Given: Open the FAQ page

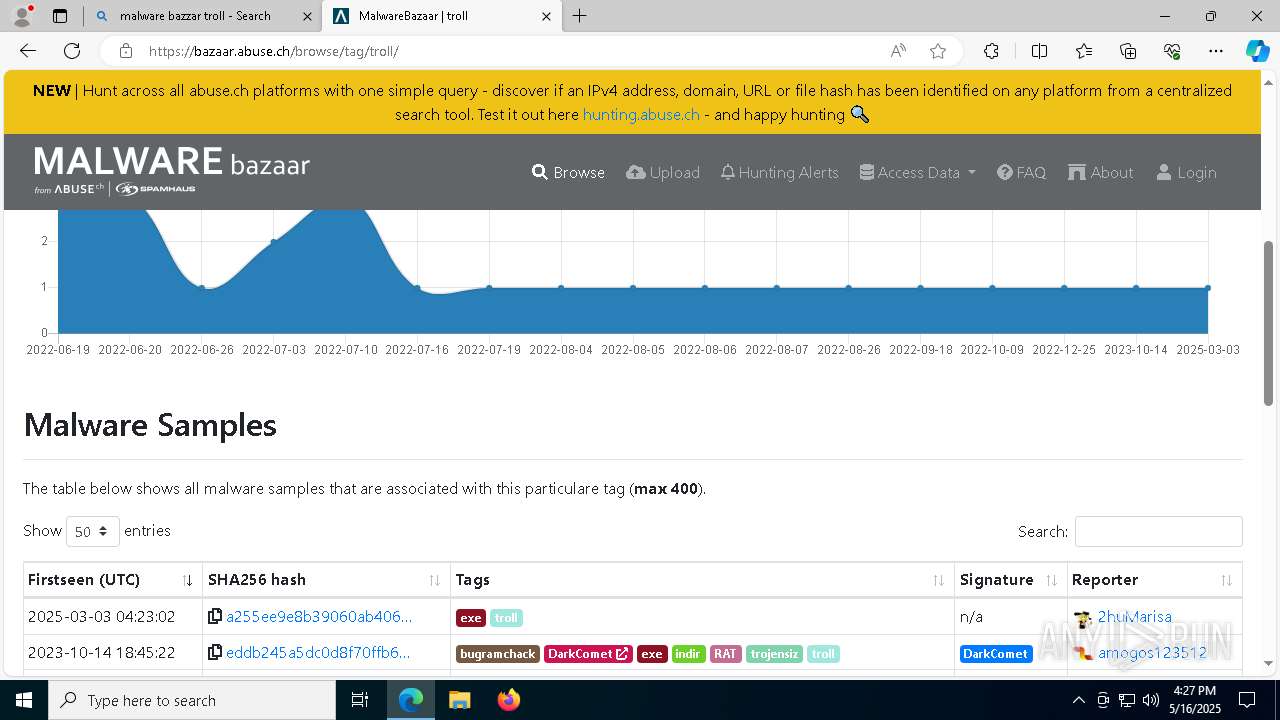Looking at the screenshot, I should 1021,172.
